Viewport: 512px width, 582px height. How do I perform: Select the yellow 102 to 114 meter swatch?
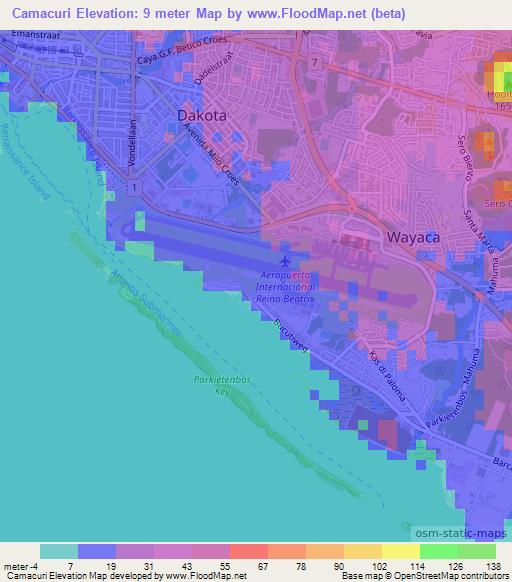[x=401, y=551]
